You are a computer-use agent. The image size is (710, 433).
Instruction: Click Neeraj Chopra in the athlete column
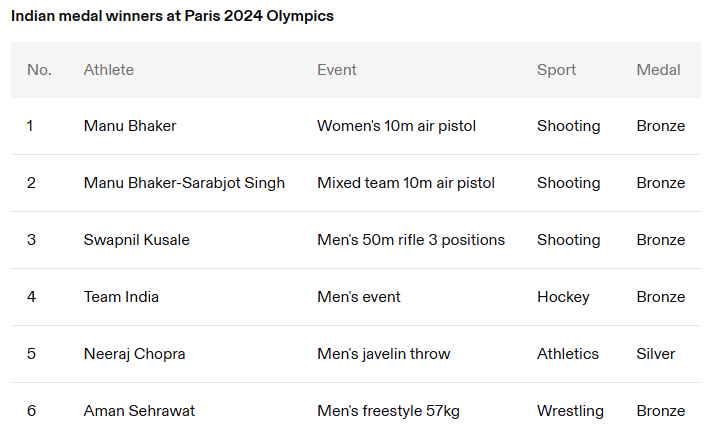pyautogui.click(x=134, y=354)
